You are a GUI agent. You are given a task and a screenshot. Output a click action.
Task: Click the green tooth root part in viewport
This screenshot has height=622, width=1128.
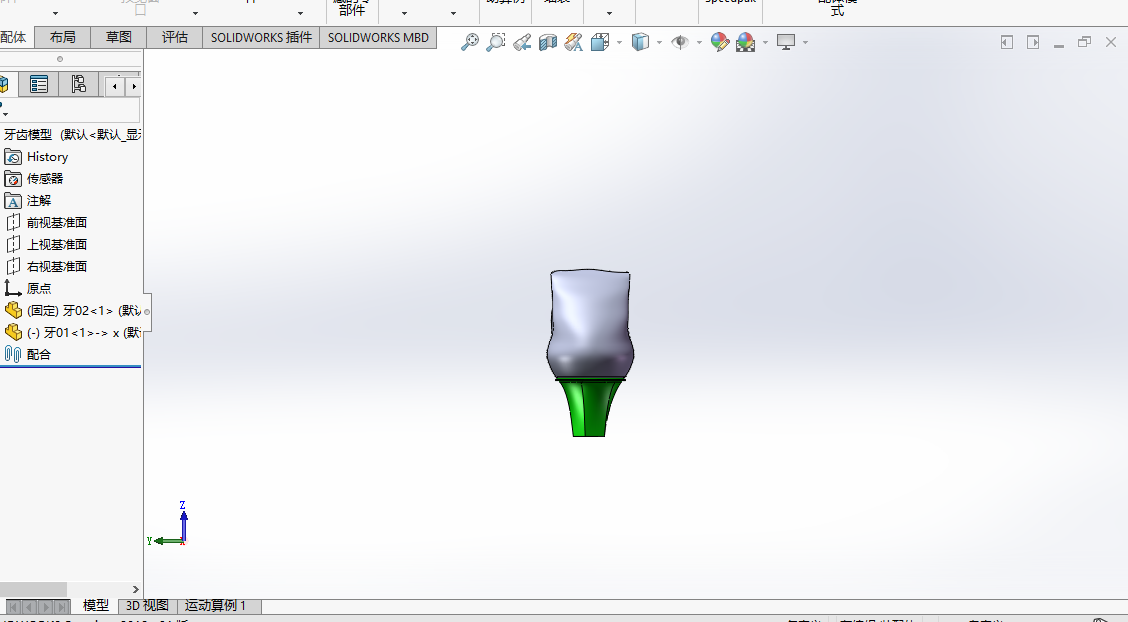point(588,408)
